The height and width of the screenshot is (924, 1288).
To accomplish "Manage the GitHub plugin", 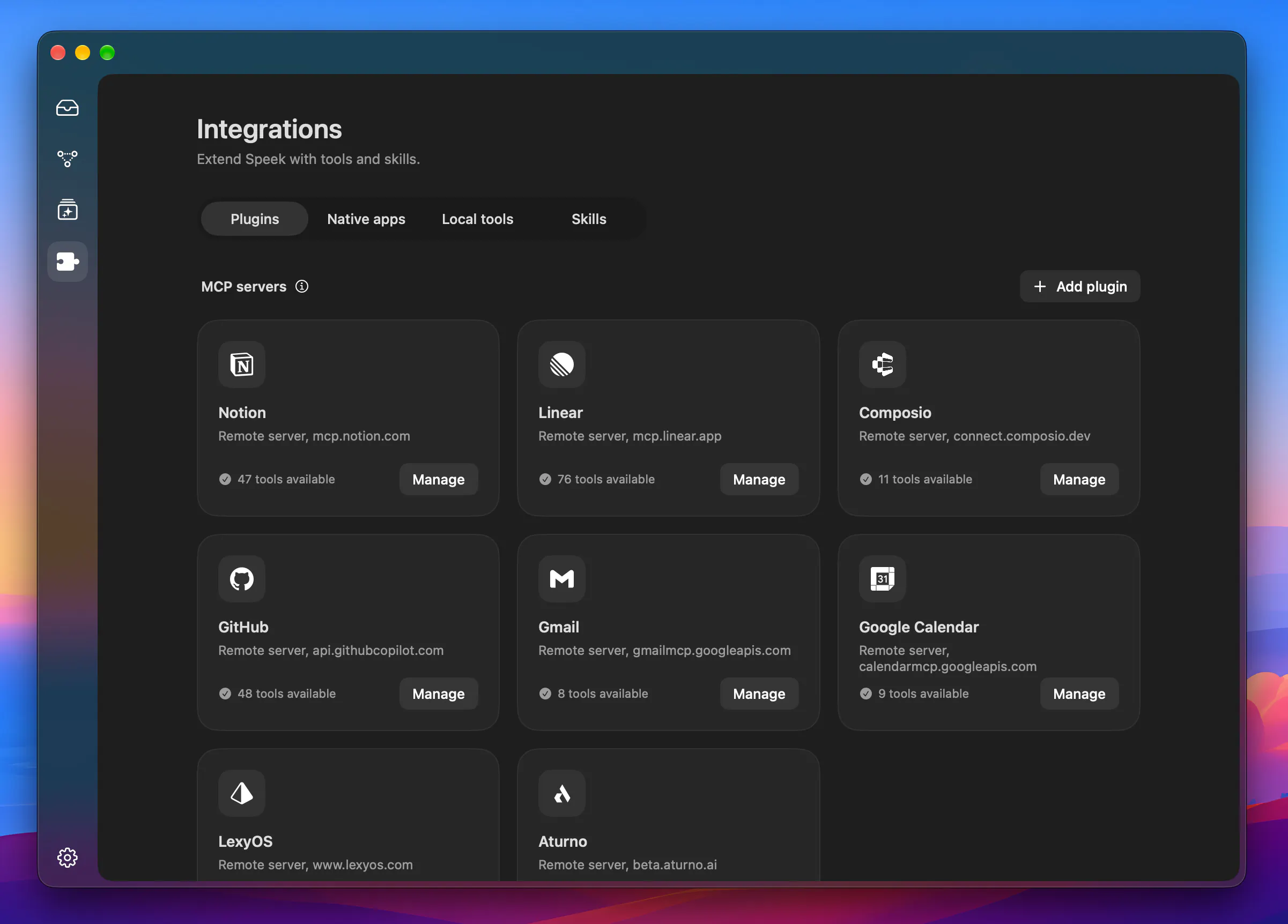I will (439, 694).
